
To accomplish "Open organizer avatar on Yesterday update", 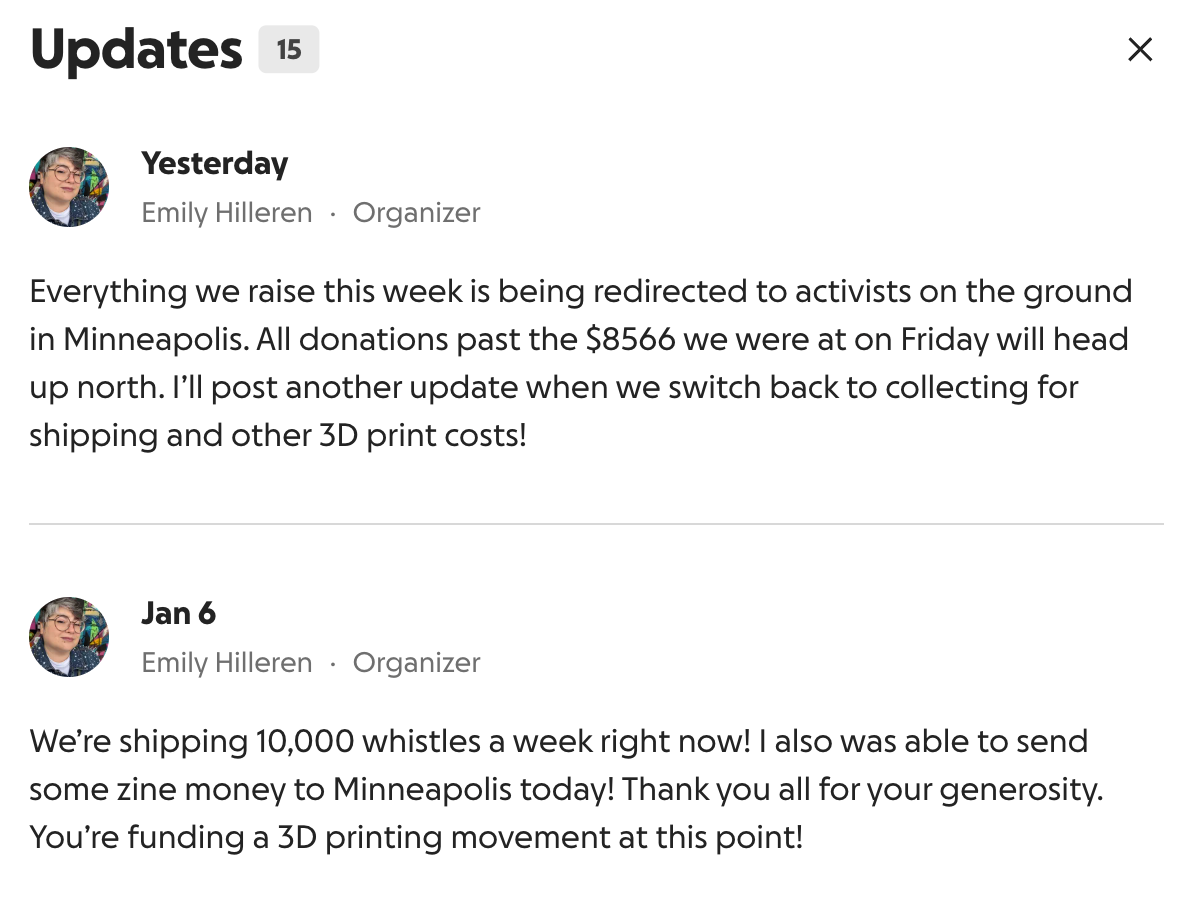I will 69,187.
